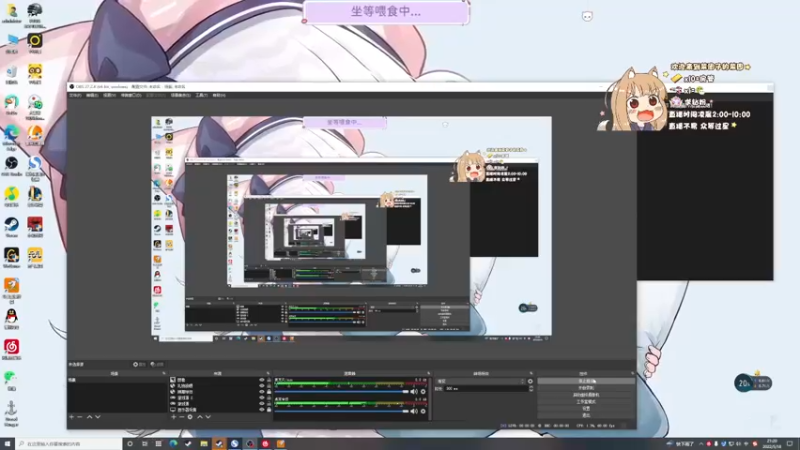800x450 pixels.
Task: Click the source Properties button above Scenes
Action: pos(139,364)
